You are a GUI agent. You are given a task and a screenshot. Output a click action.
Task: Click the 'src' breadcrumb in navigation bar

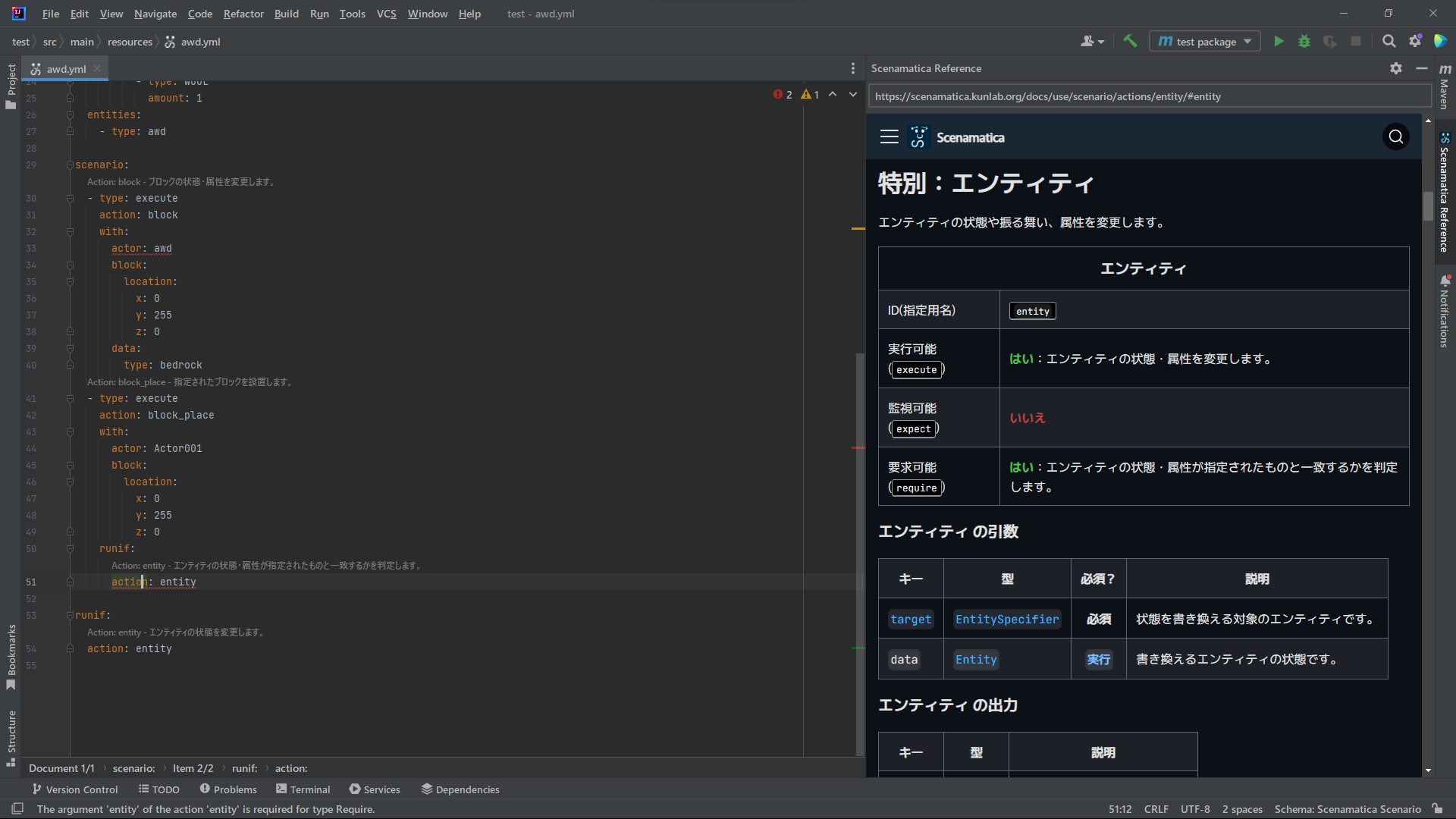pos(49,42)
